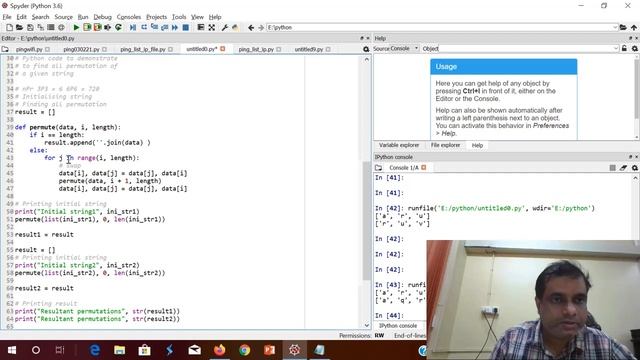Screen dimensions: 640x360
Task: Open Chrome from the taskbar
Action: [244, 350]
